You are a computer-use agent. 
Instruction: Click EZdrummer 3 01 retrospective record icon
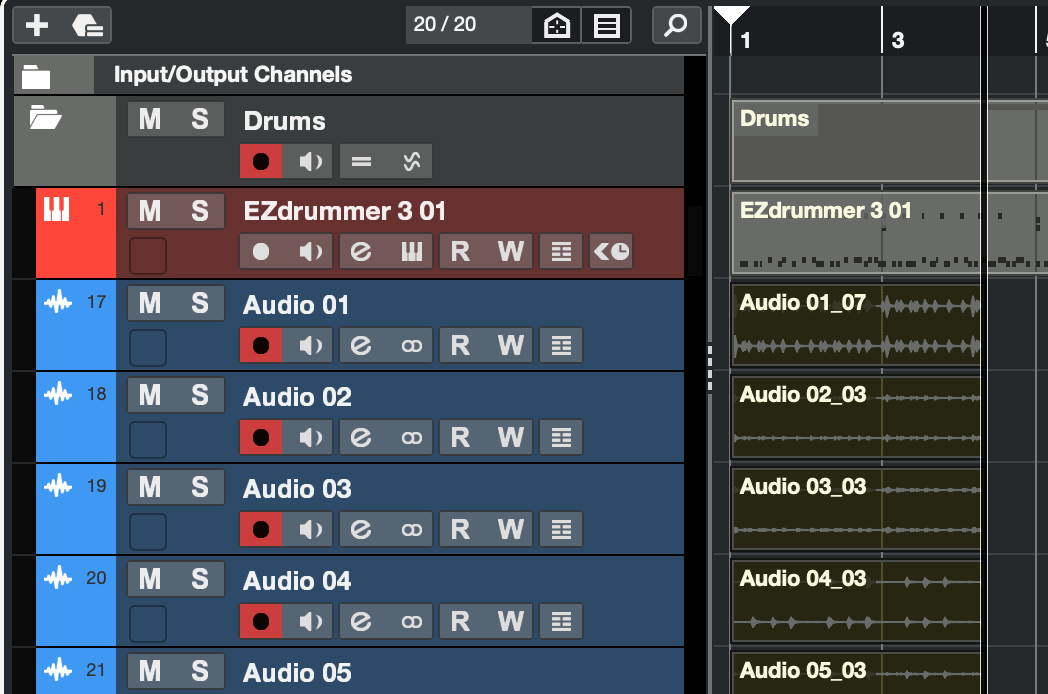tap(611, 252)
